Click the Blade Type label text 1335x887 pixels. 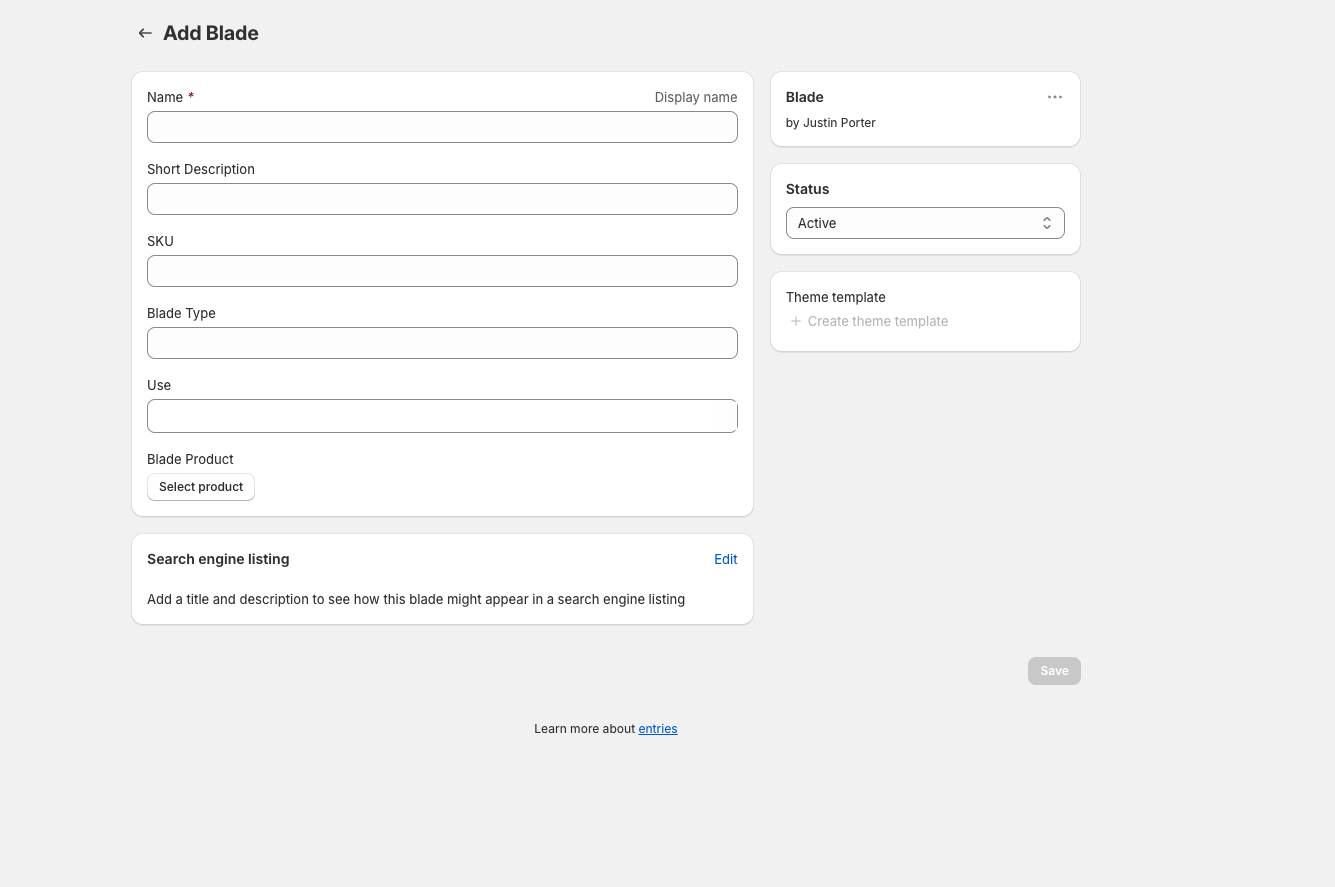(x=181, y=313)
